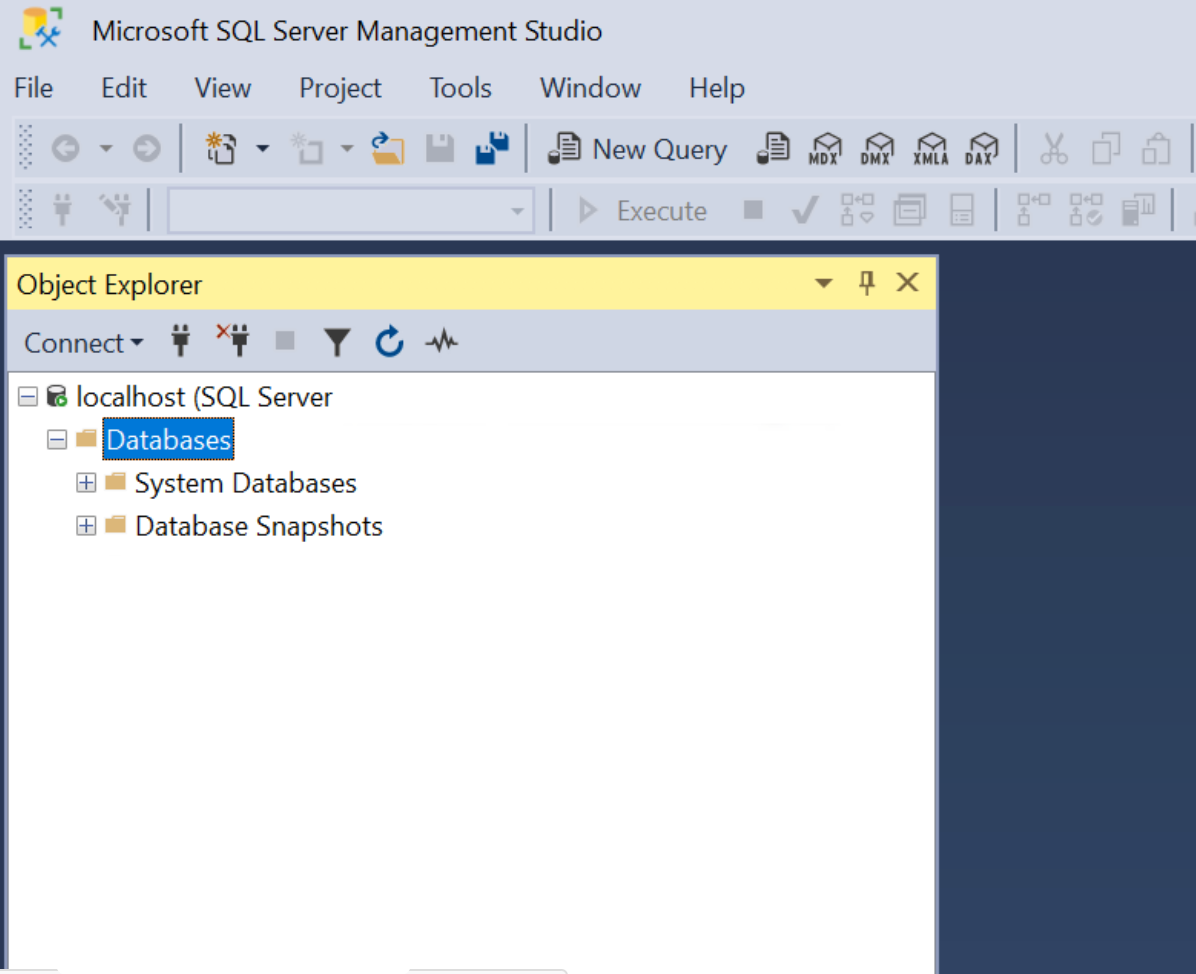This screenshot has height=974, width=1196.
Task: Open the Navigate Backward history dropdown
Action: [105, 148]
